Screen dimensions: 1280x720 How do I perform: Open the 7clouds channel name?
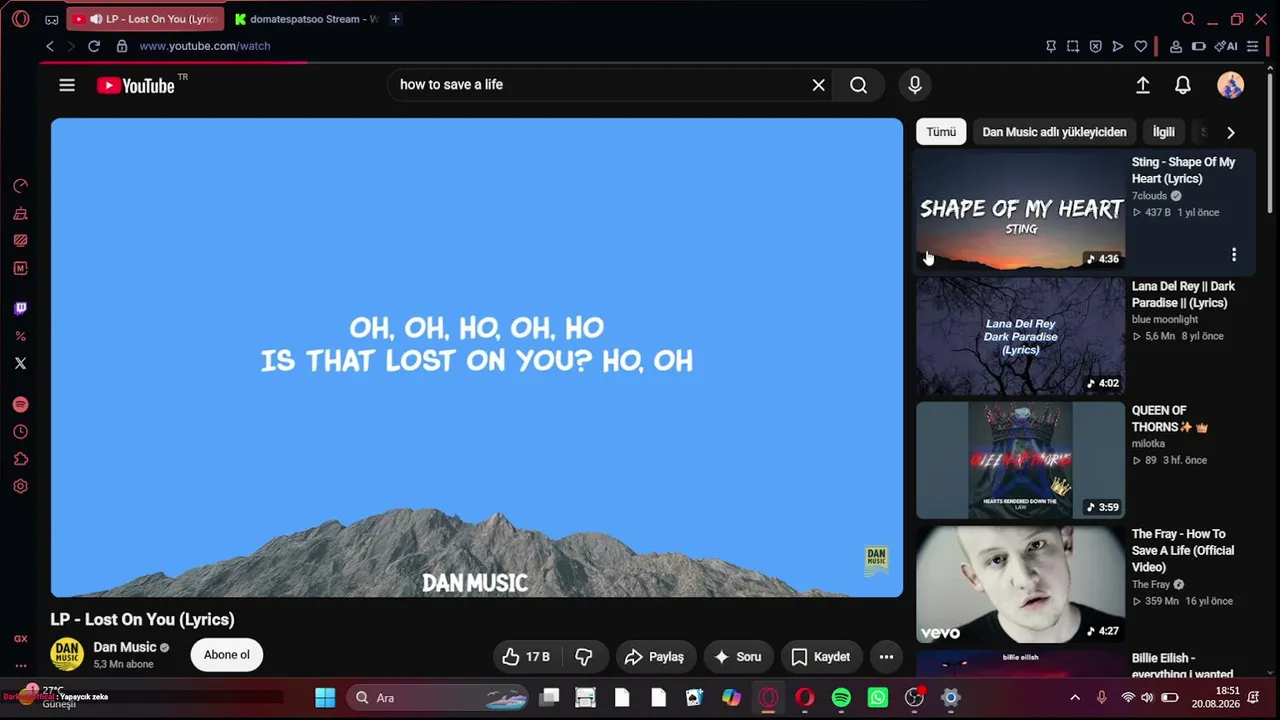pyautogui.click(x=1149, y=196)
